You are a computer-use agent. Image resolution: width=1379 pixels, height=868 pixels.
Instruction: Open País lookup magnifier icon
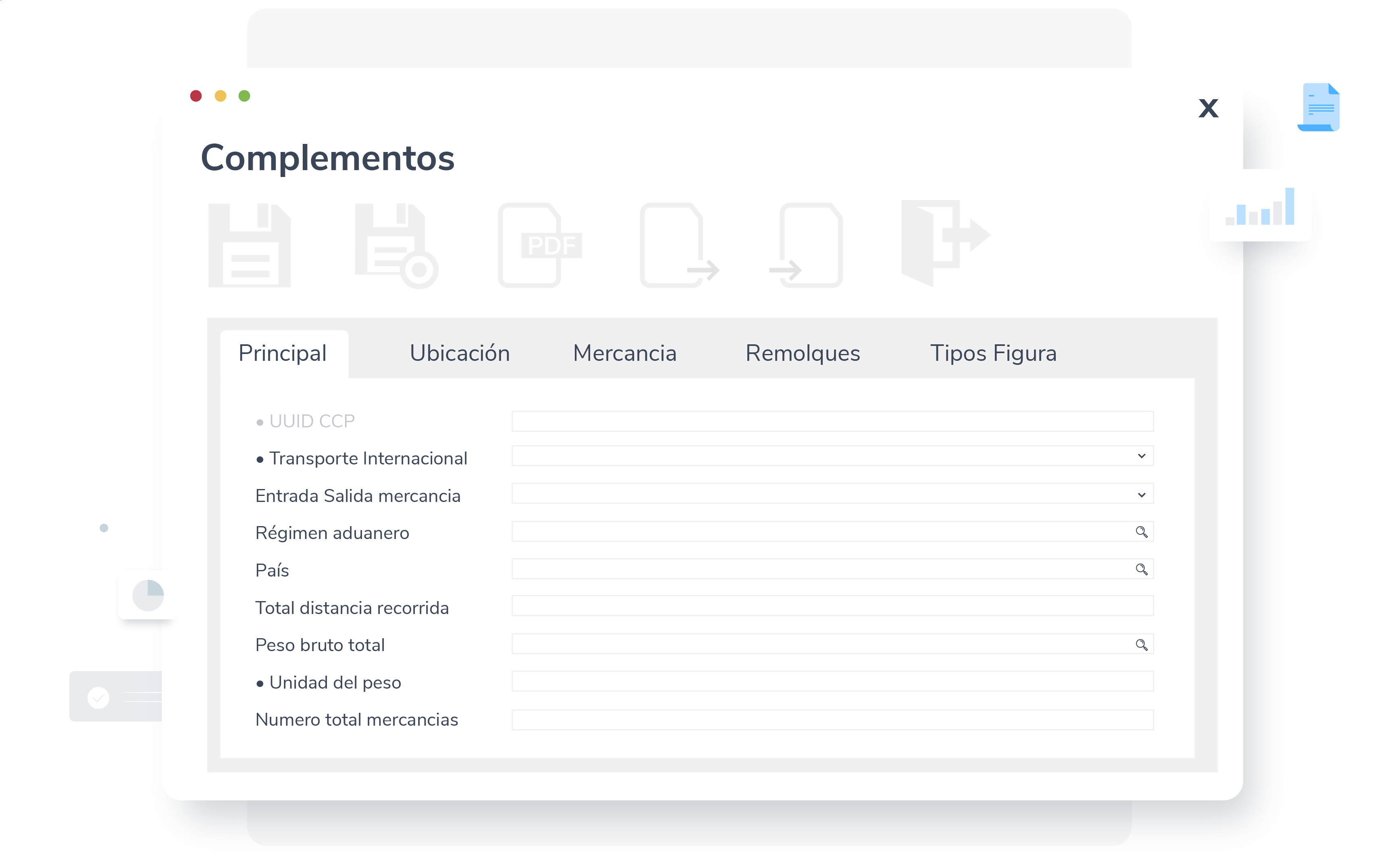pyautogui.click(x=1141, y=569)
